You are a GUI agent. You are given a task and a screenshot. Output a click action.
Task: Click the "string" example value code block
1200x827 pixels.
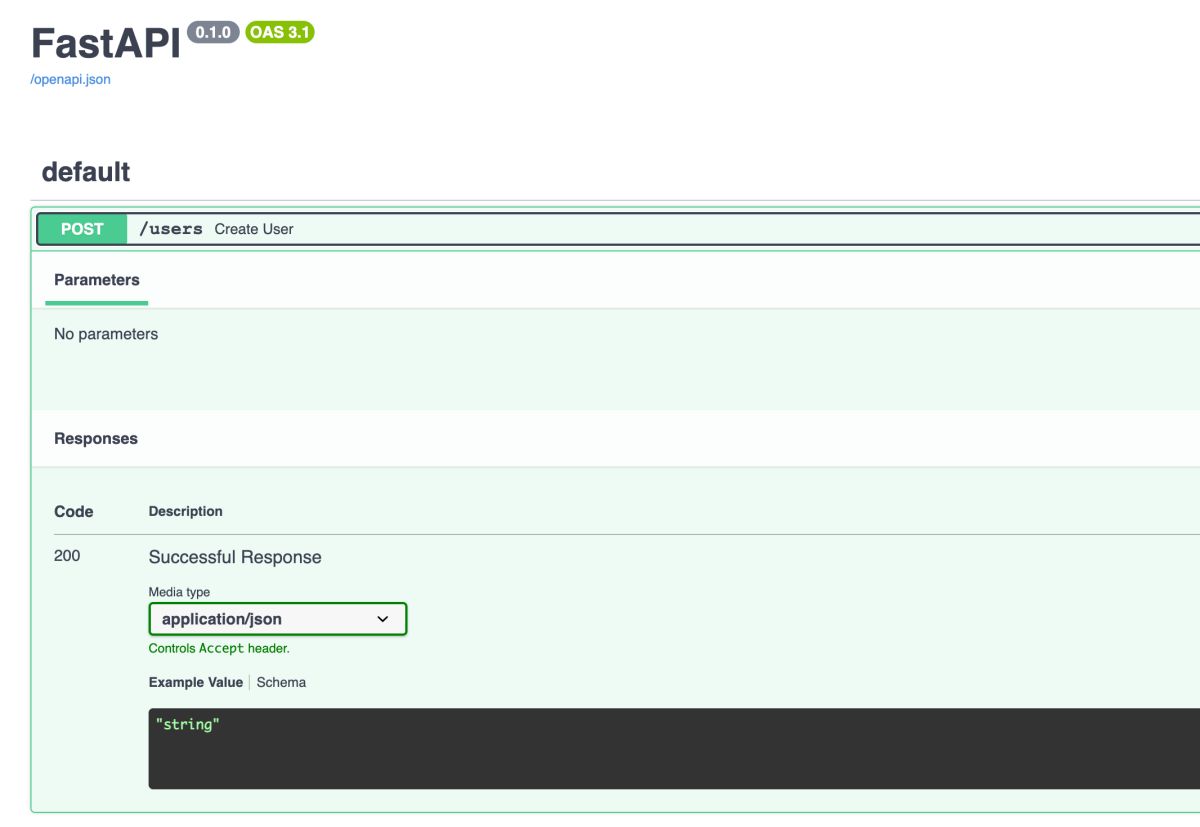(x=674, y=749)
